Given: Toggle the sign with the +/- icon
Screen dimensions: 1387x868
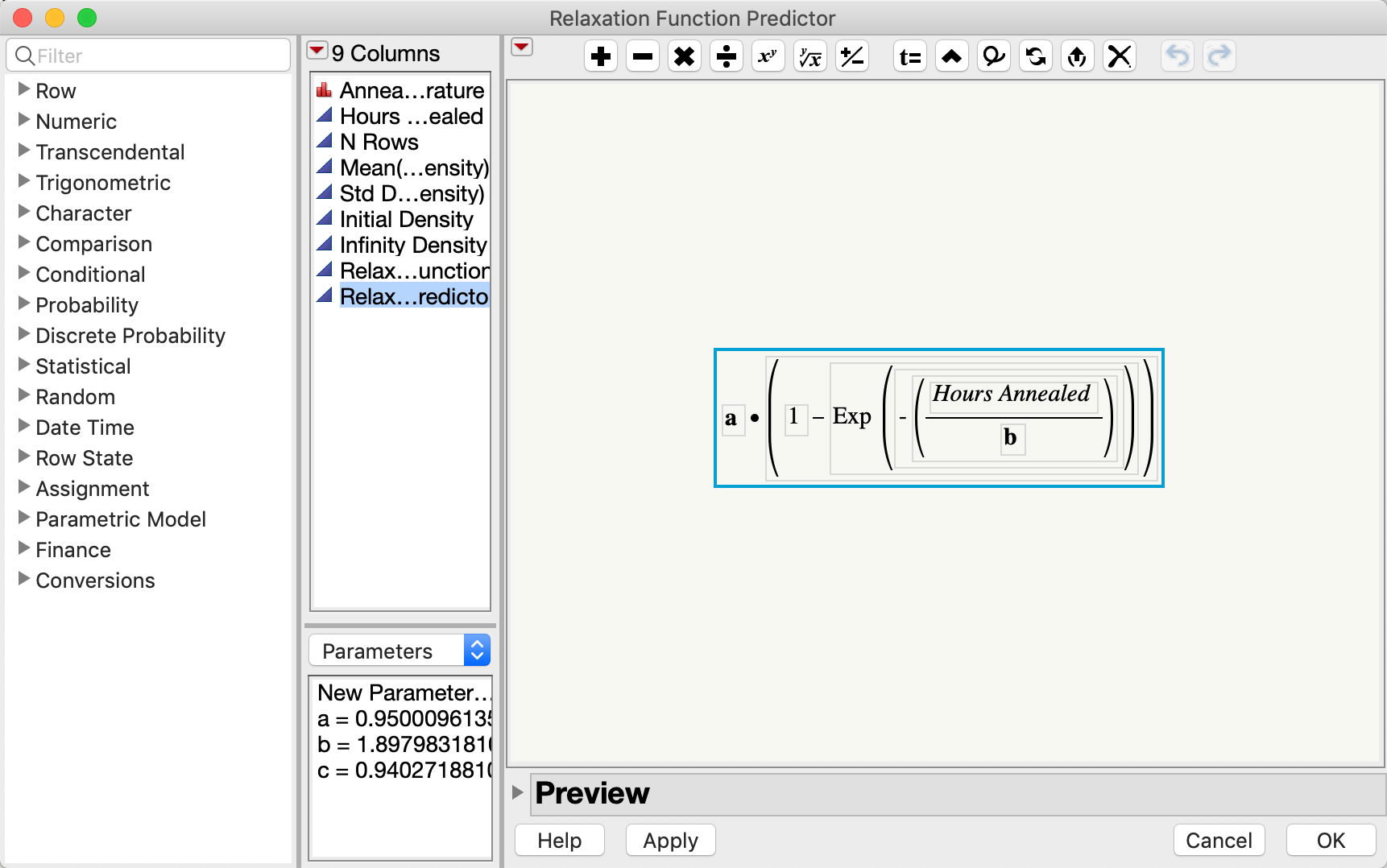Looking at the screenshot, I should tap(851, 56).
